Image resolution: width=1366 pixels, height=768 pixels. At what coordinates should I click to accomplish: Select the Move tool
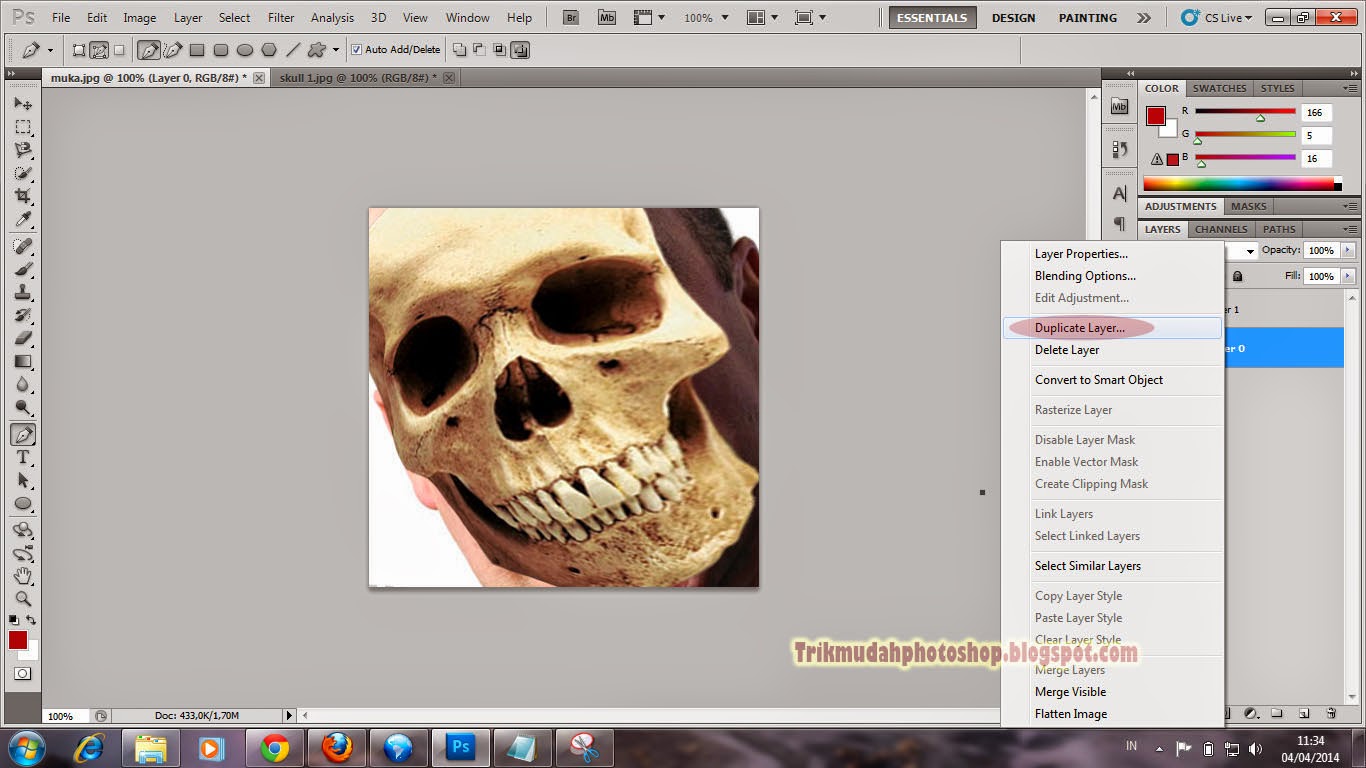click(x=23, y=103)
